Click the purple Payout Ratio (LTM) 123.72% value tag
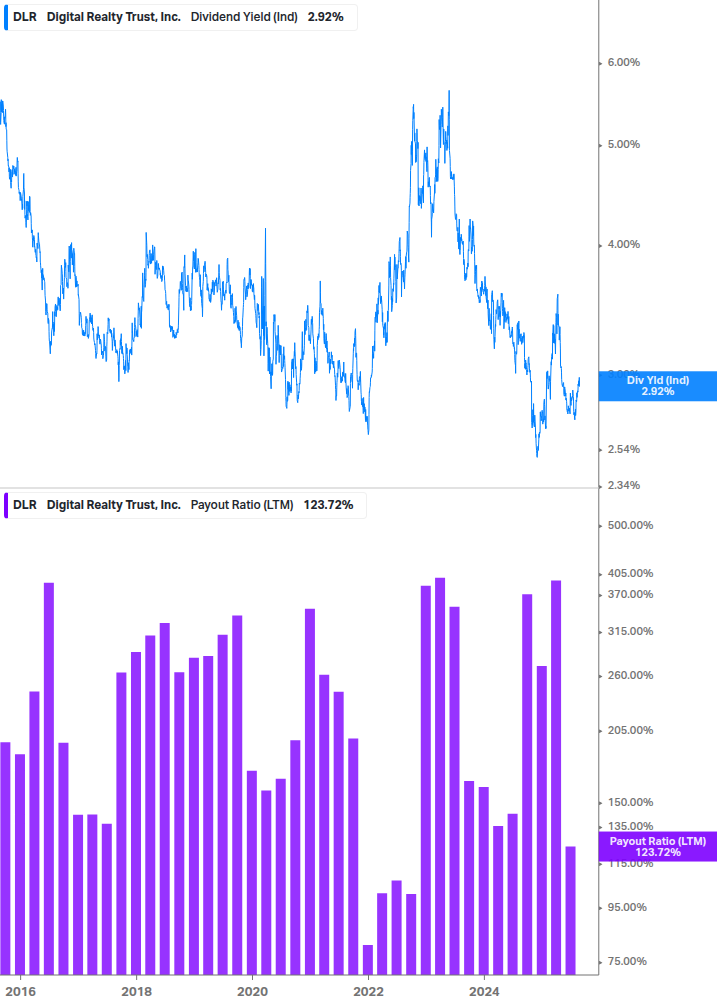Viewport: 717px width, 1005px height. [x=657, y=847]
